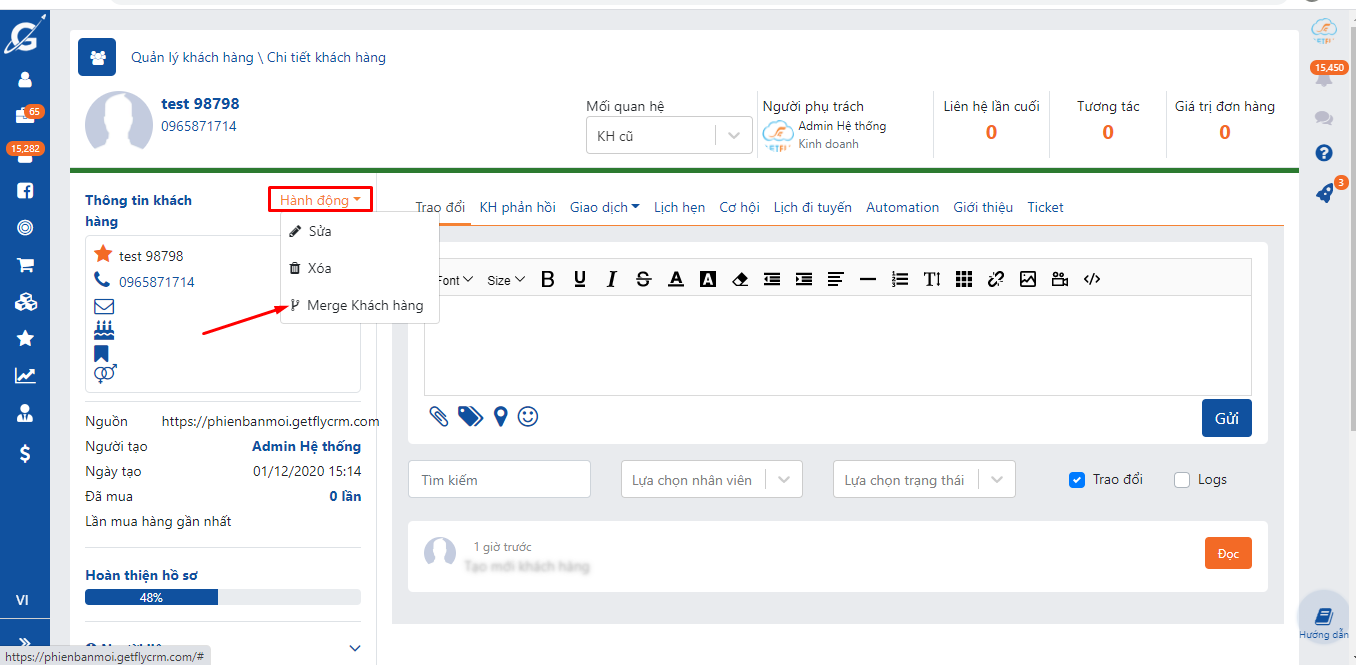Click the Strikethrough formatting icon
This screenshot has width=1356, height=665.
643,280
